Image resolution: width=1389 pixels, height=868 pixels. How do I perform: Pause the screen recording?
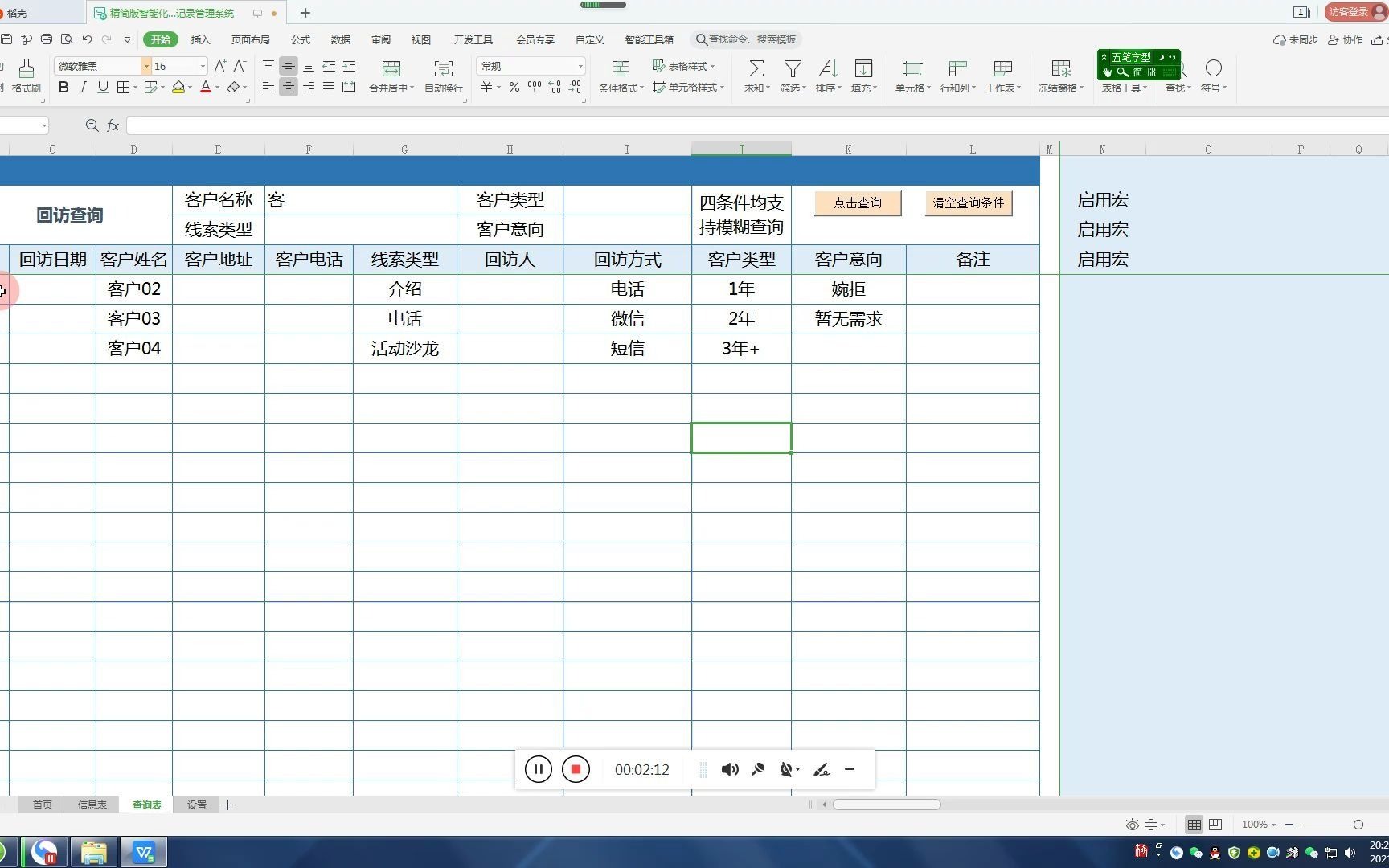pos(539,769)
